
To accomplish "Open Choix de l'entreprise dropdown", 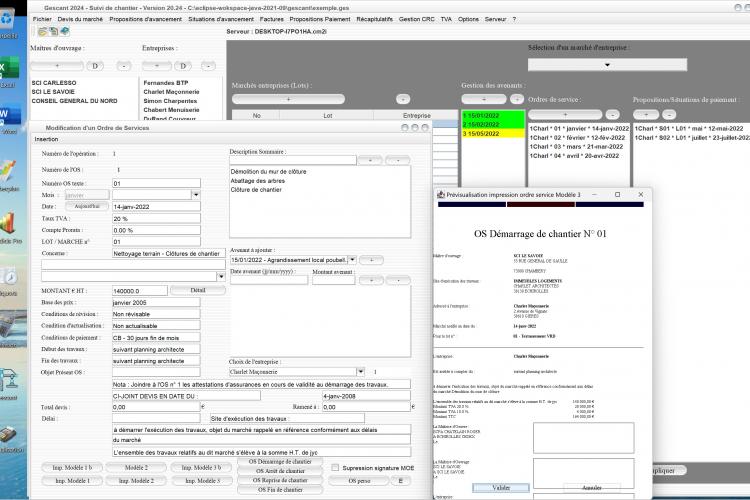I will (361, 372).
